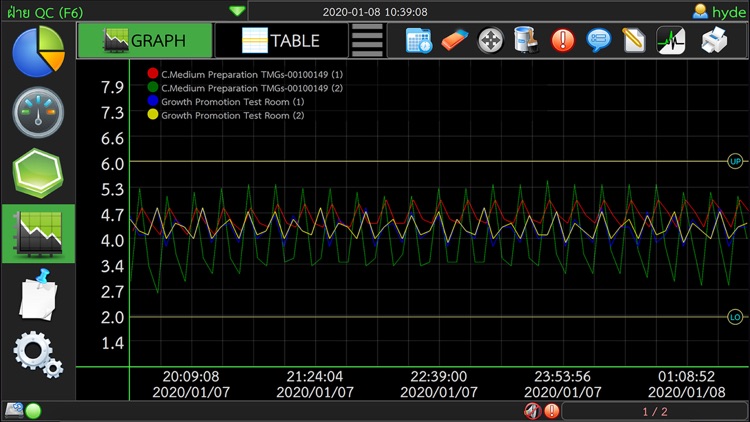Expand the green dropdown arrow beside QC (F6)
This screenshot has height=422, width=750.
tap(237, 11)
